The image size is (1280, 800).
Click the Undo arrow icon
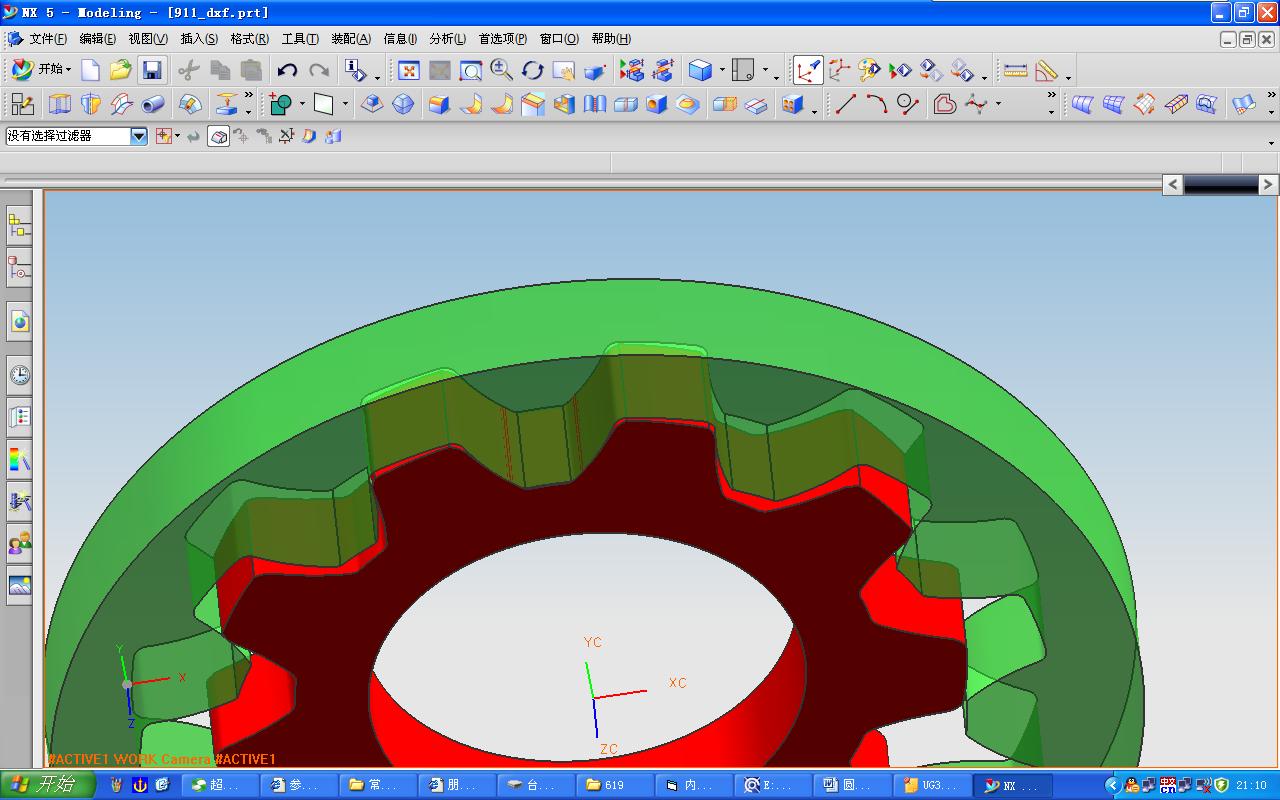coord(288,70)
